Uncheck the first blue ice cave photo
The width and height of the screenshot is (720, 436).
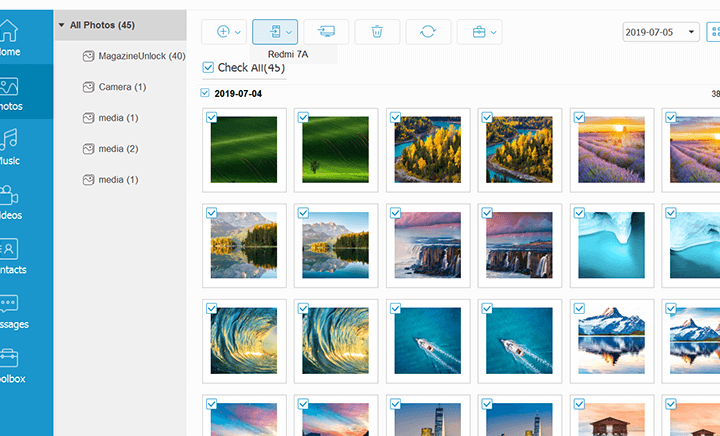pos(579,213)
